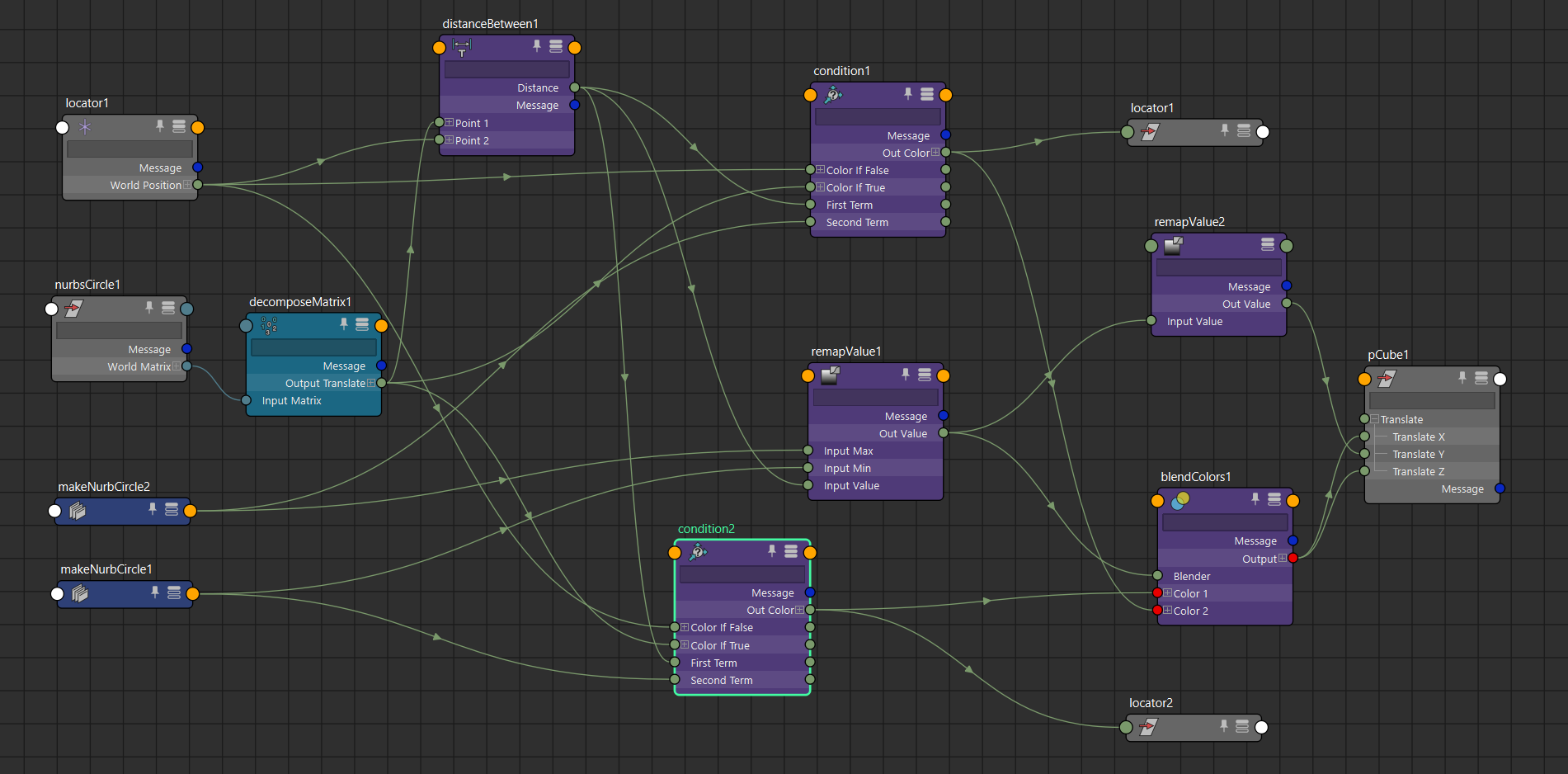This screenshot has width=1568, height=774.
Task: Change view mode of blendColors1 node
Action: [1274, 499]
